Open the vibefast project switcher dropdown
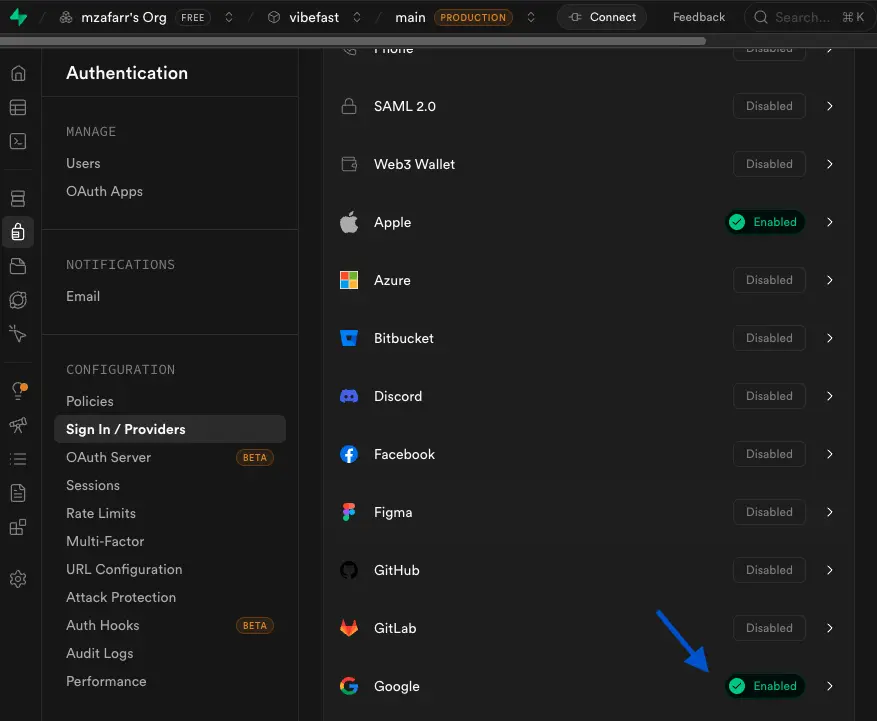Viewport: 877px width, 721px height. coord(357,17)
